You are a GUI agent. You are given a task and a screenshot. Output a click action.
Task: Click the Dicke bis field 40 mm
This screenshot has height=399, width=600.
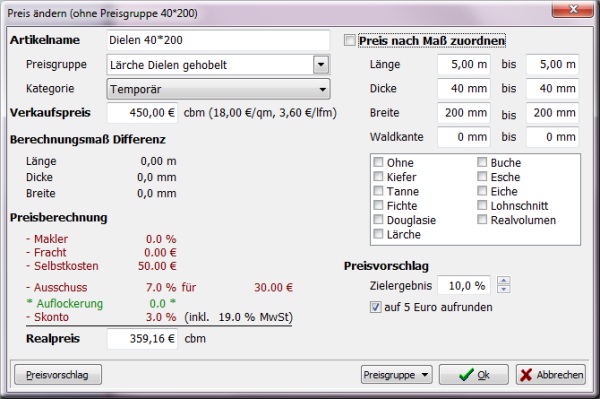tap(553, 88)
